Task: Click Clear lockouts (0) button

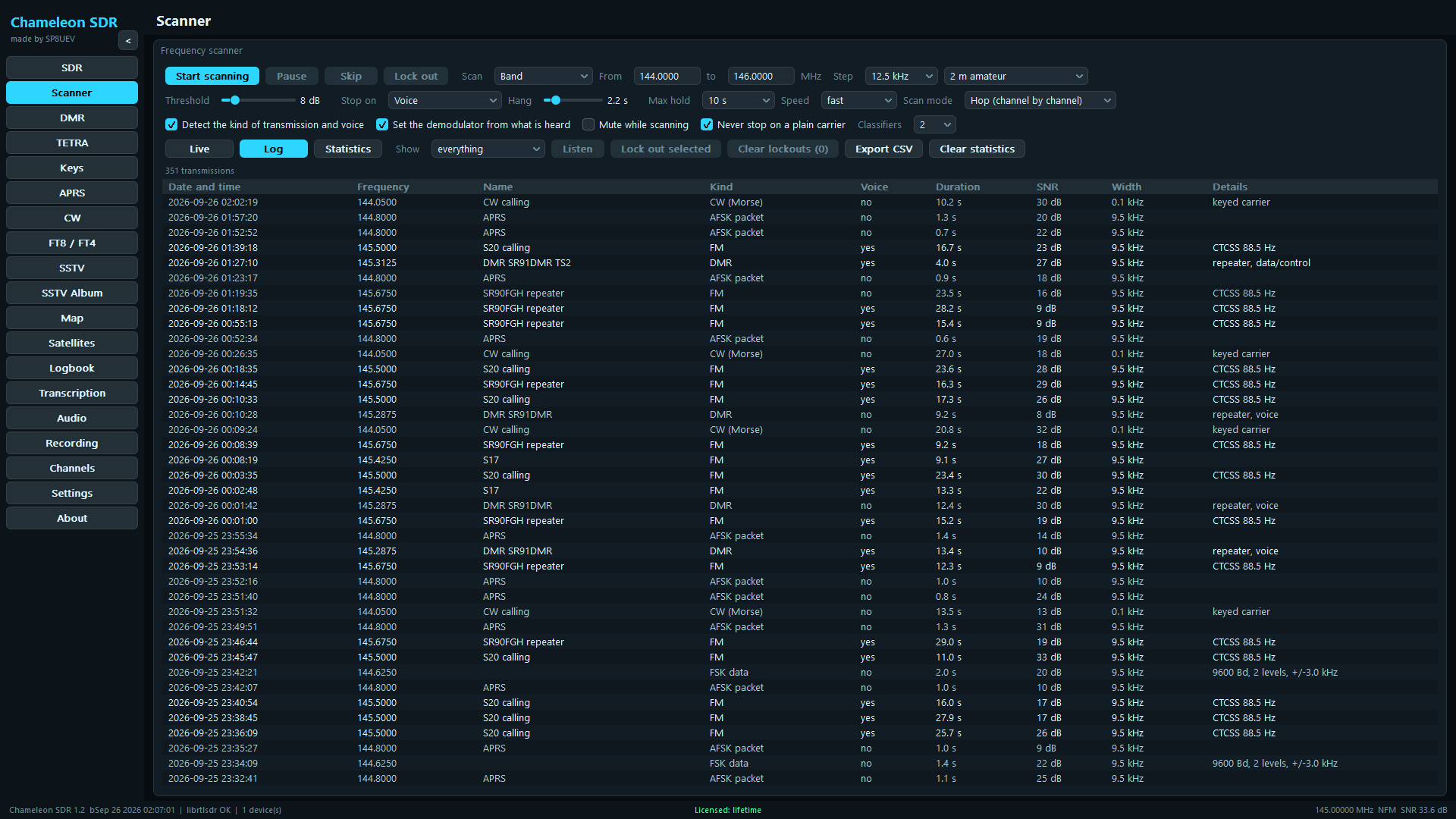Action: click(783, 149)
